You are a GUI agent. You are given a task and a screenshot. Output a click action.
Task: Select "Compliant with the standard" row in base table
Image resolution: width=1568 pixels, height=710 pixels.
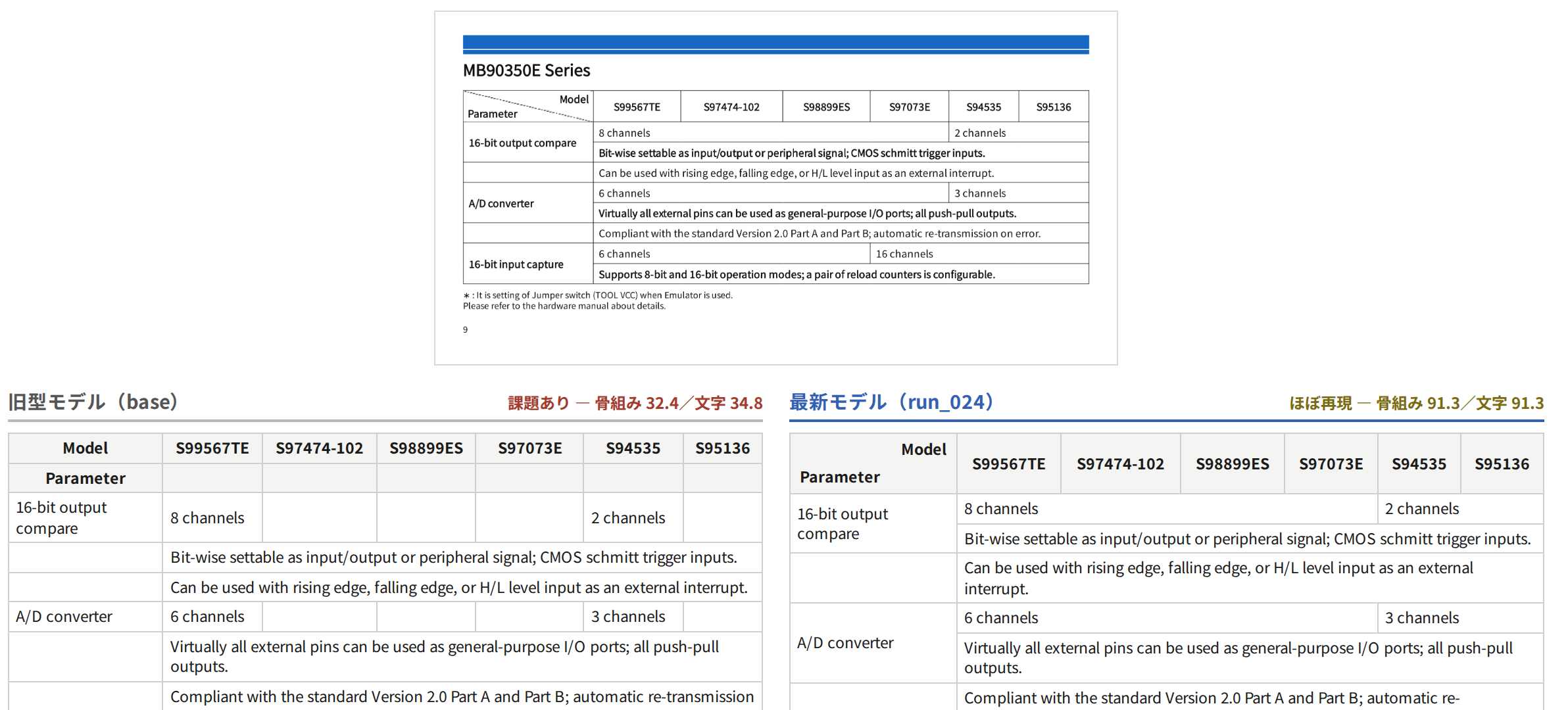click(x=462, y=697)
